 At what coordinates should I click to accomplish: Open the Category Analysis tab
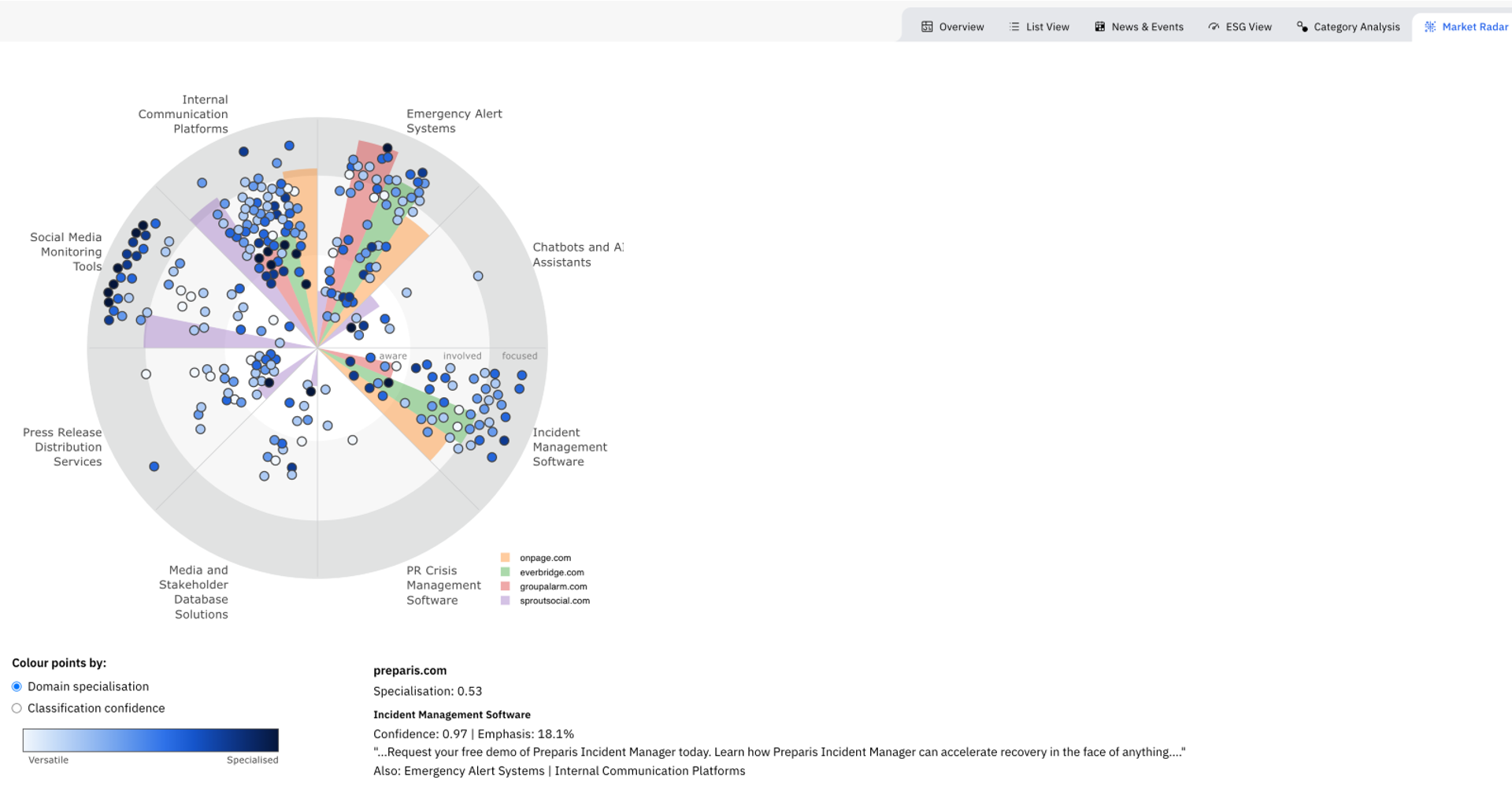(1348, 27)
